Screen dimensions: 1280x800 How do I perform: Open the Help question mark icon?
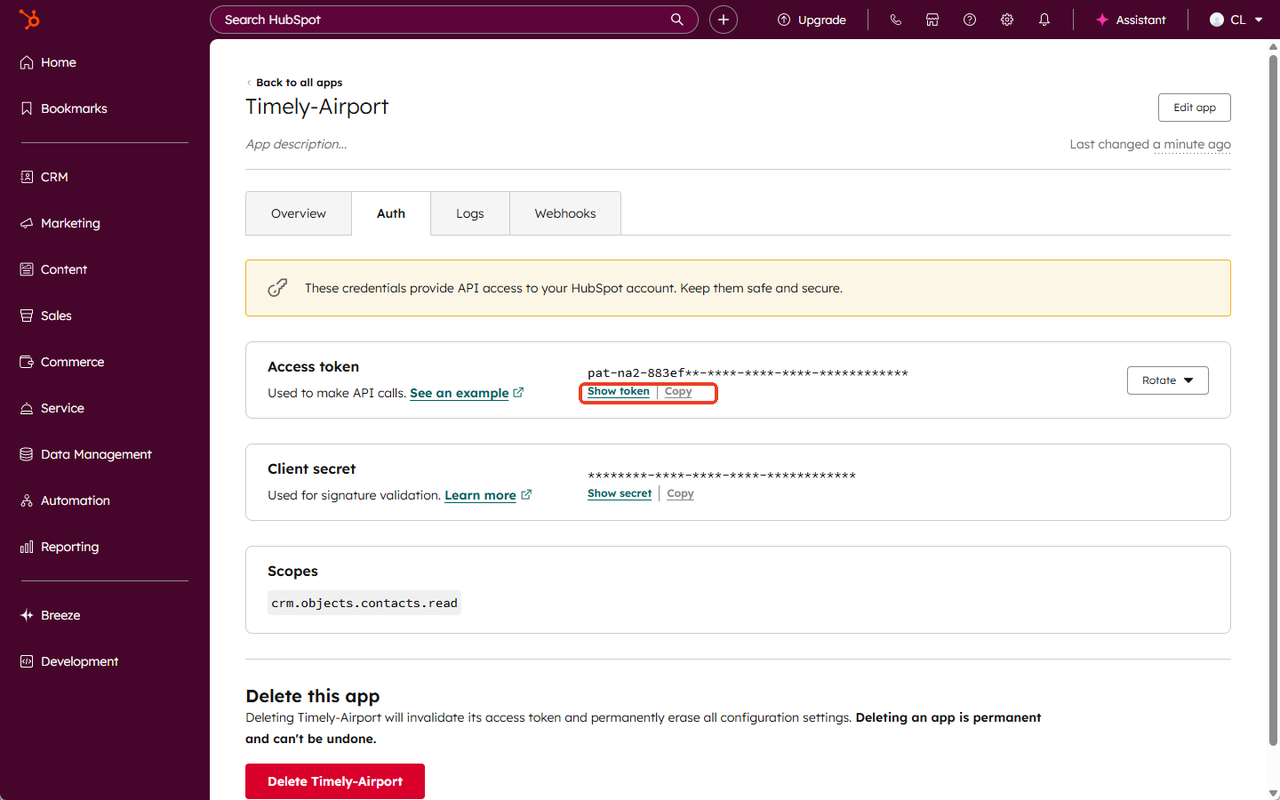pyautogui.click(x=969, y=20)
